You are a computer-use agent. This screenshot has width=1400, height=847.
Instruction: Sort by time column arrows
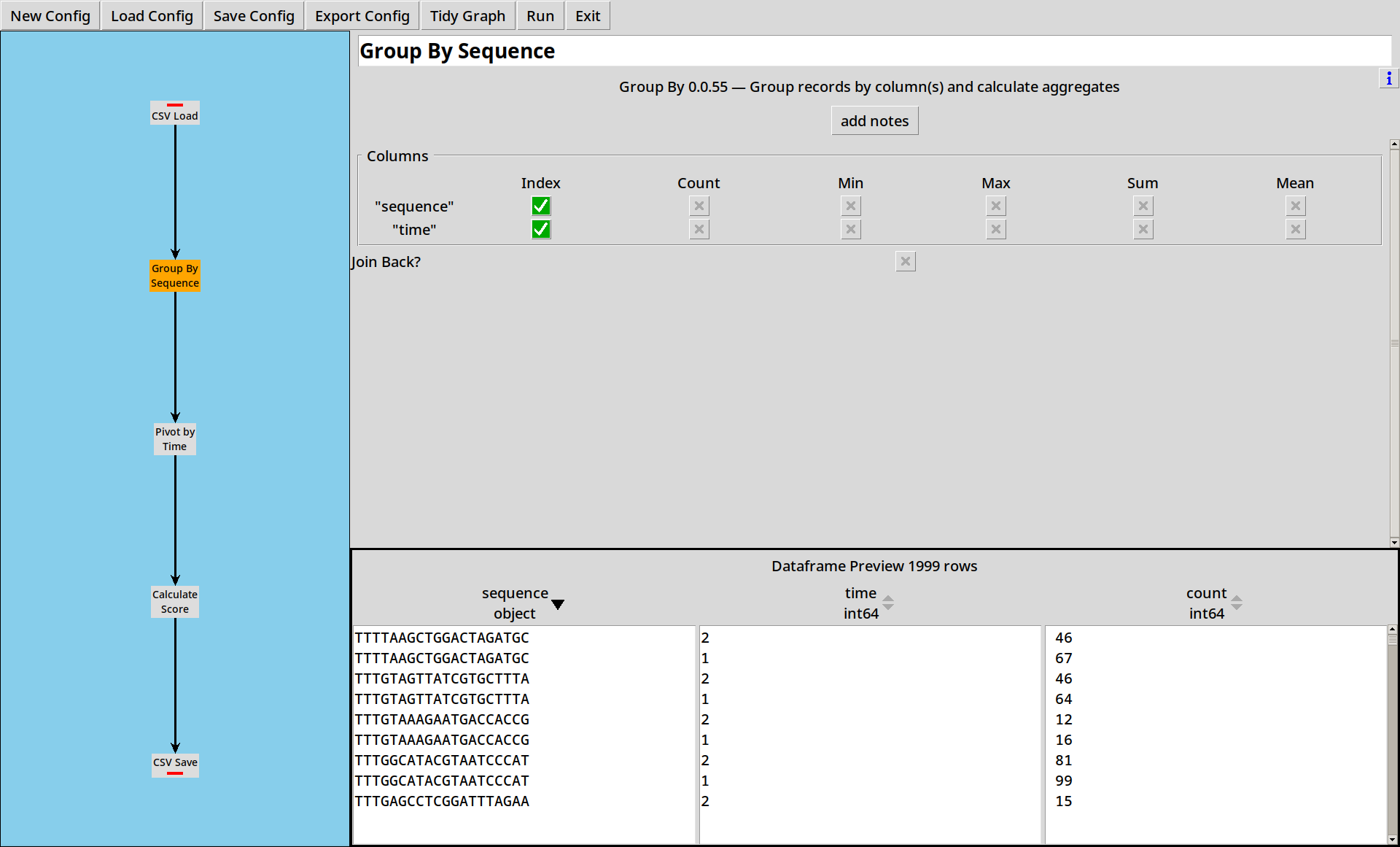888,603
